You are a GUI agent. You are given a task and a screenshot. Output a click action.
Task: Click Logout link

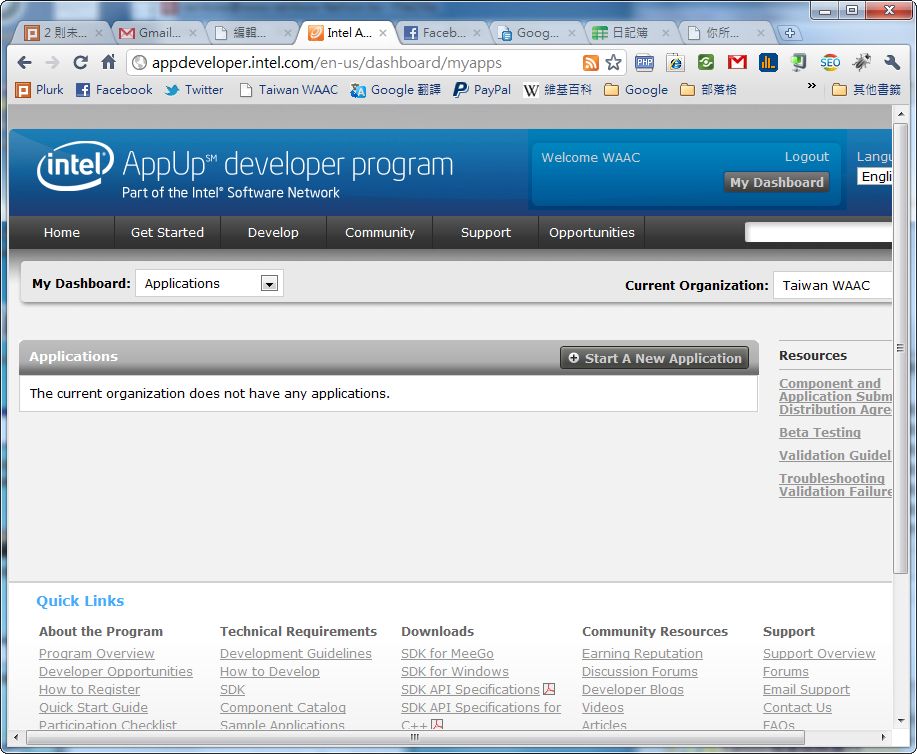coord(806,157)
